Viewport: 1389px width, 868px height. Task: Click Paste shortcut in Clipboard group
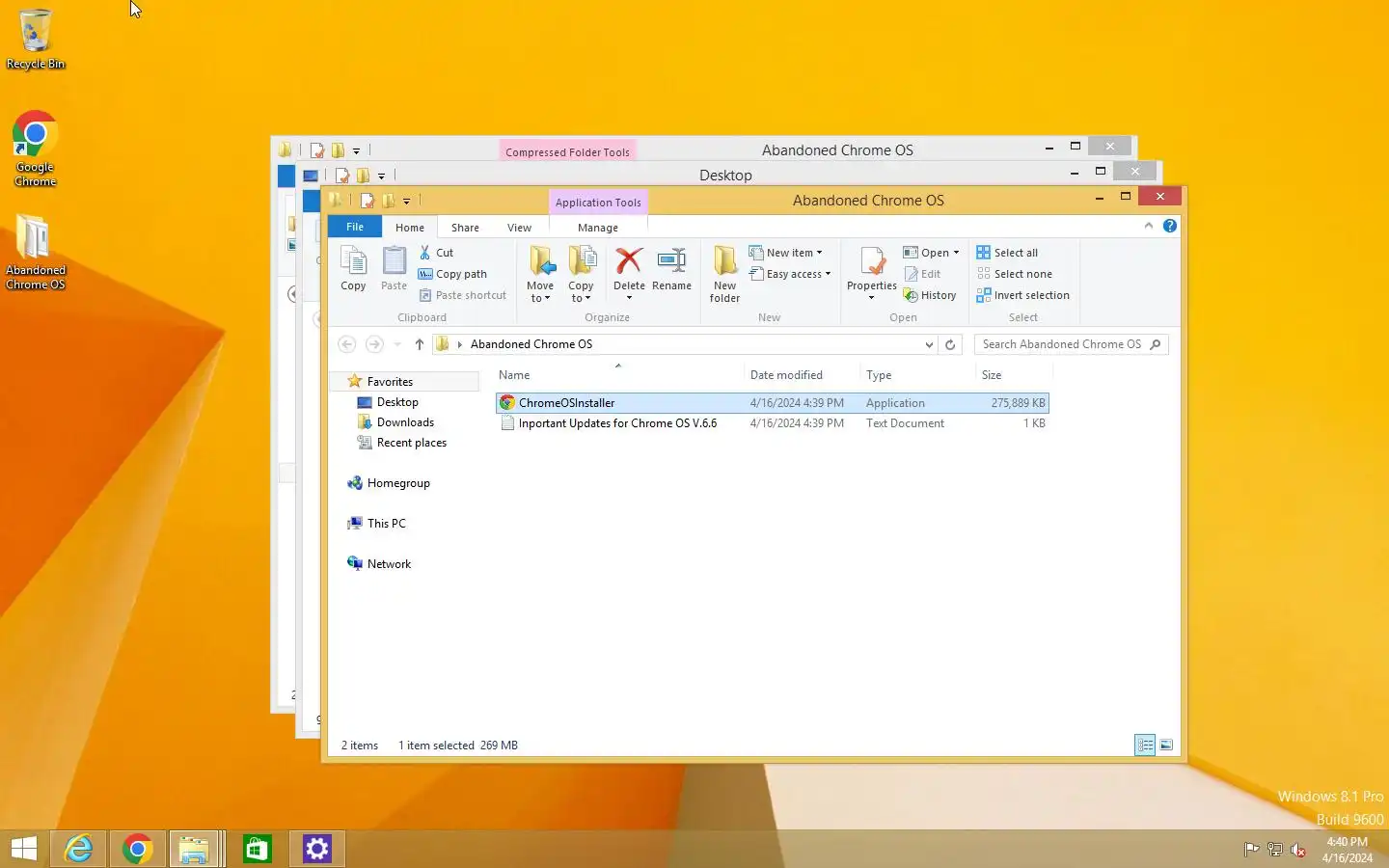click(462, 295)
